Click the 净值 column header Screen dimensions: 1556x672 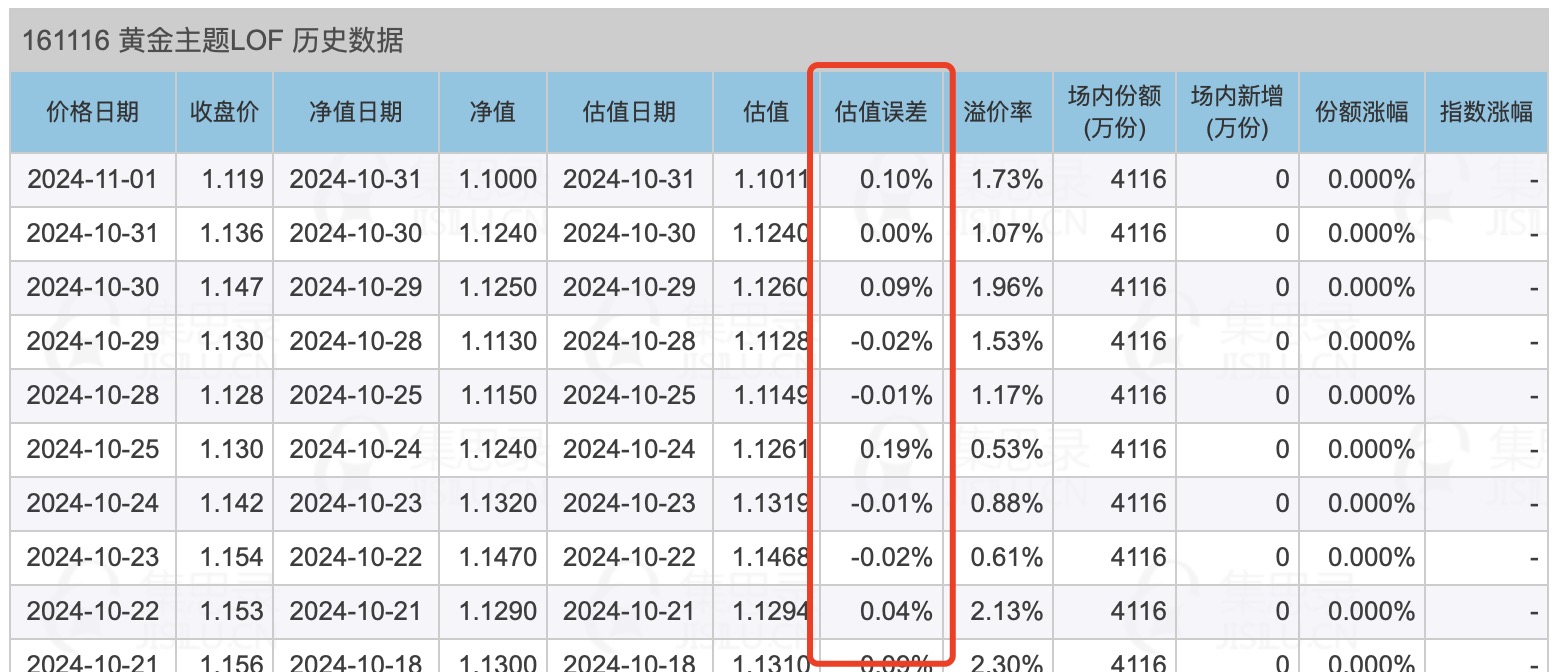tap(492, 112)
